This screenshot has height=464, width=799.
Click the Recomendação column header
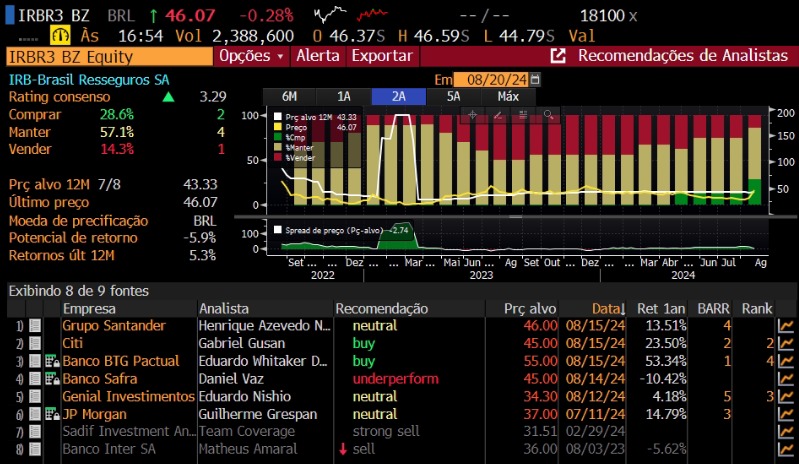[x=382, y=309]
